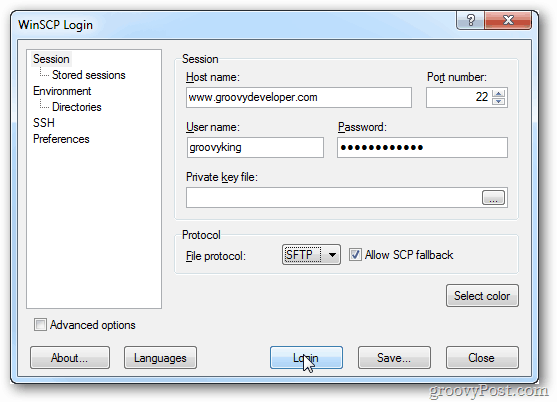Click the Host name input field
The height and width of the screenshot is (402, 557).
(x=299, y=97)
